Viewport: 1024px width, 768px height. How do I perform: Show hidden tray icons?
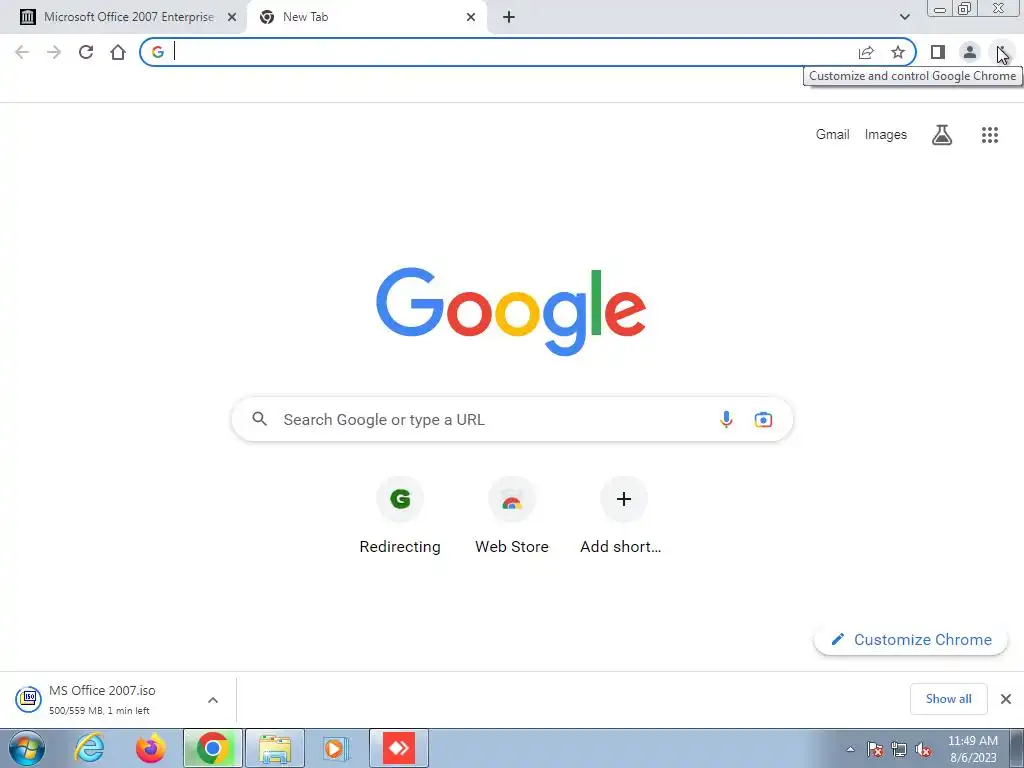(850, 750)
